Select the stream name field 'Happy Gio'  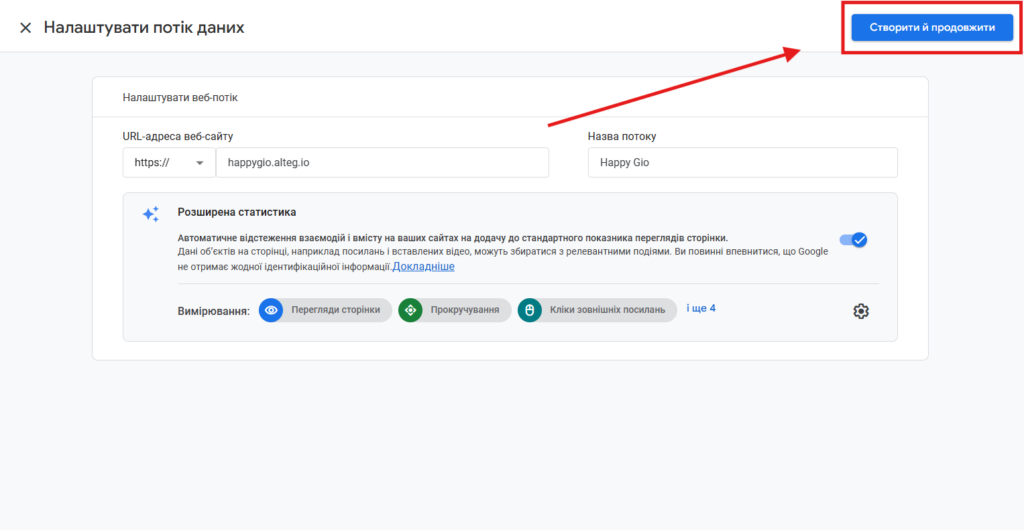coord(742,163)
